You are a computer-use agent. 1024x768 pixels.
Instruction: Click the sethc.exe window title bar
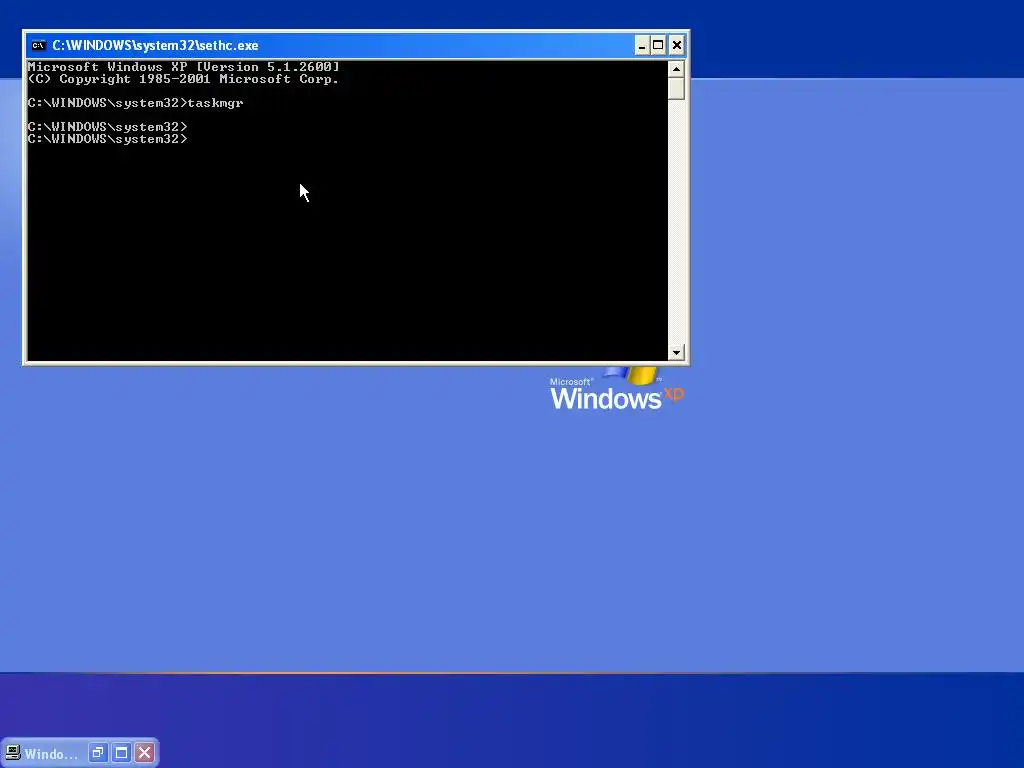(356, 45)
